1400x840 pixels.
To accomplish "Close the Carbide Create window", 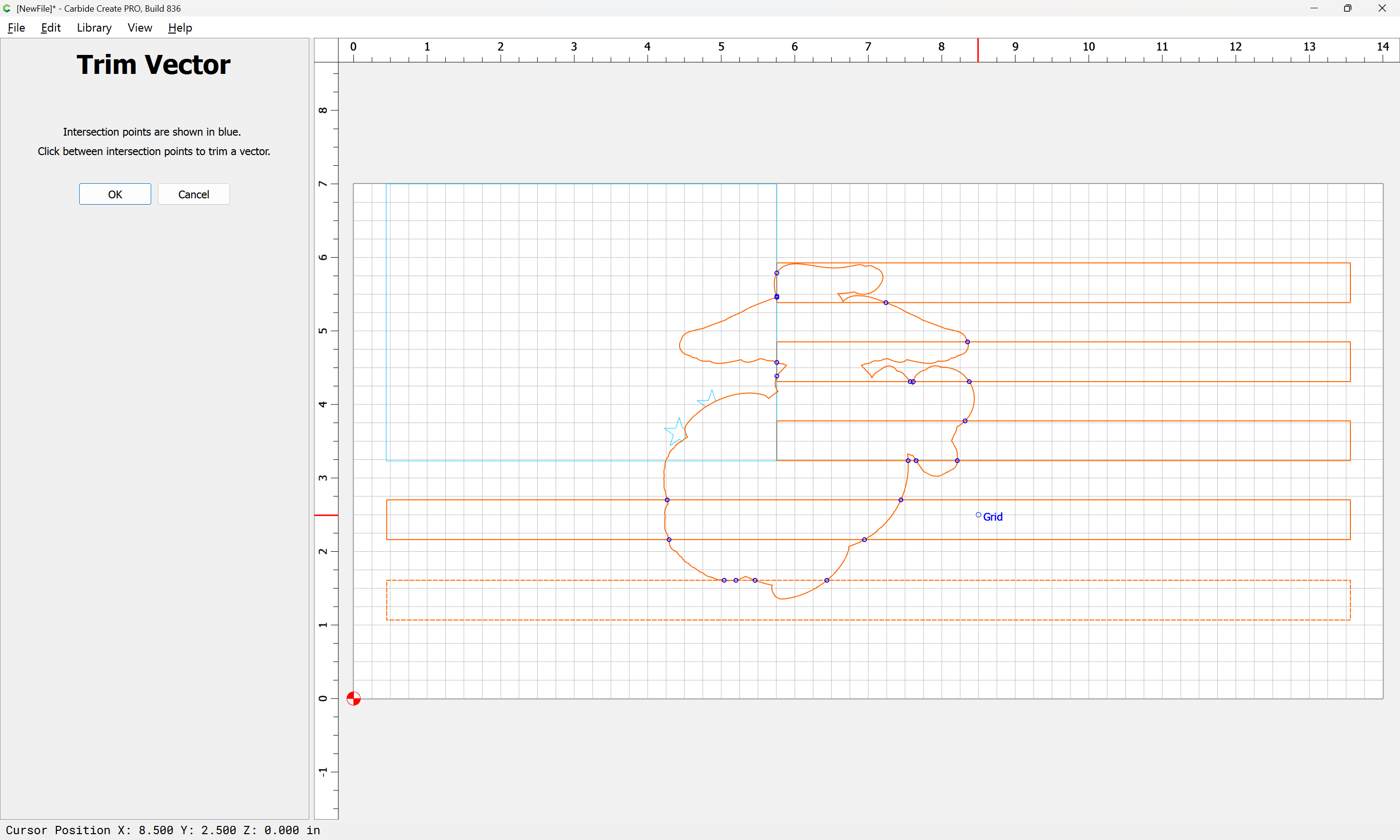I will pyautogui.click(x=1382, y=8).
